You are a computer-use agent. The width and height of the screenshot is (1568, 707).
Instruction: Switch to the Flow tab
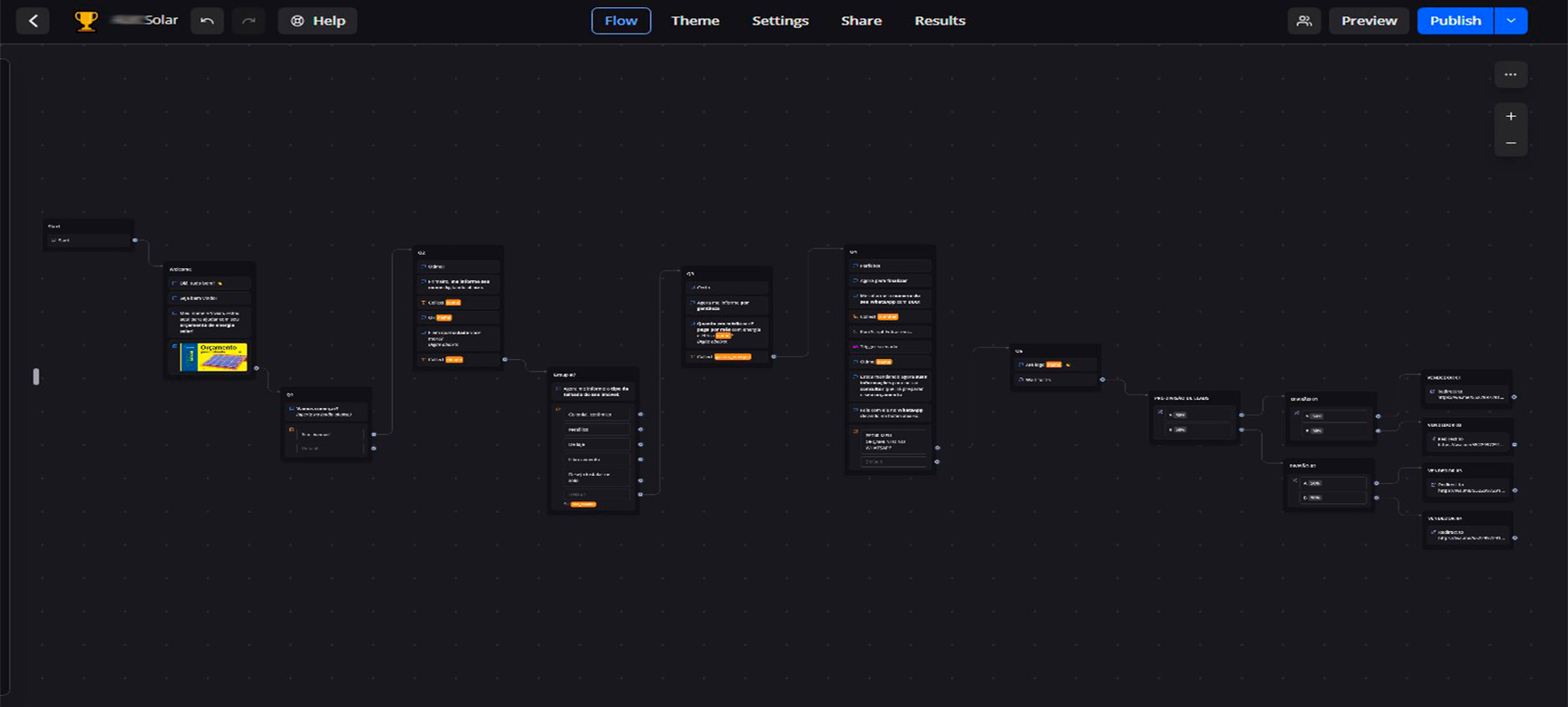(621, 21)
